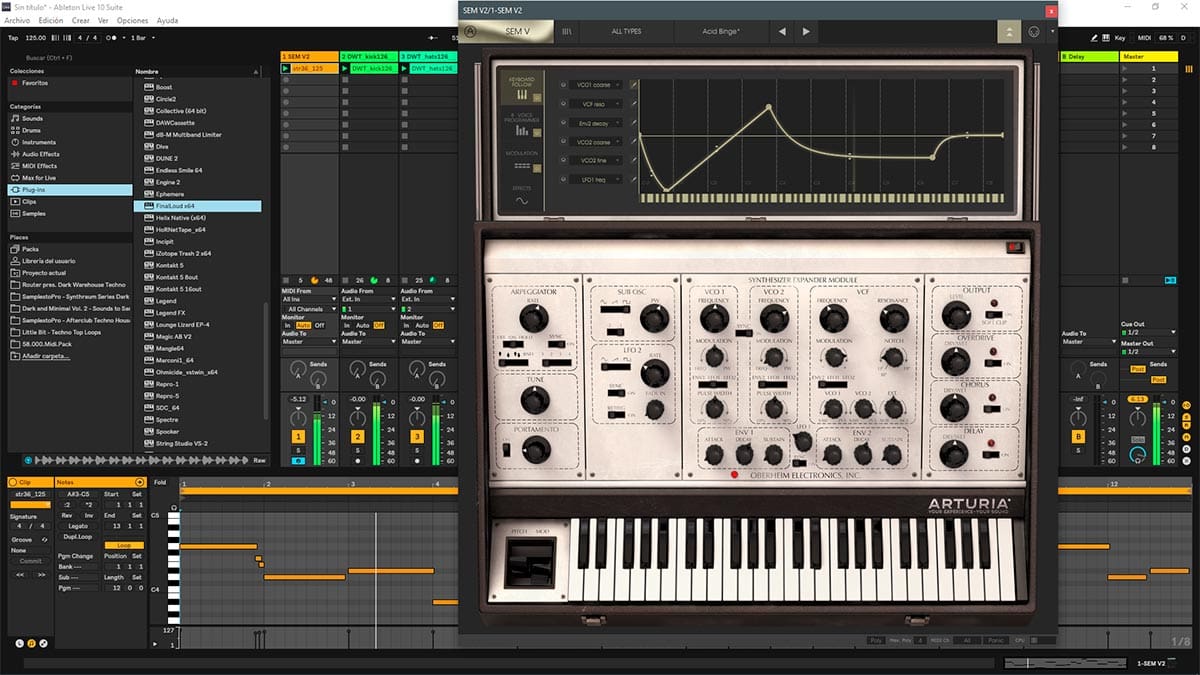The width and height of the screenshot is (1200, 675).
Task: Open the Ver menu
Action: pos(103,20)
